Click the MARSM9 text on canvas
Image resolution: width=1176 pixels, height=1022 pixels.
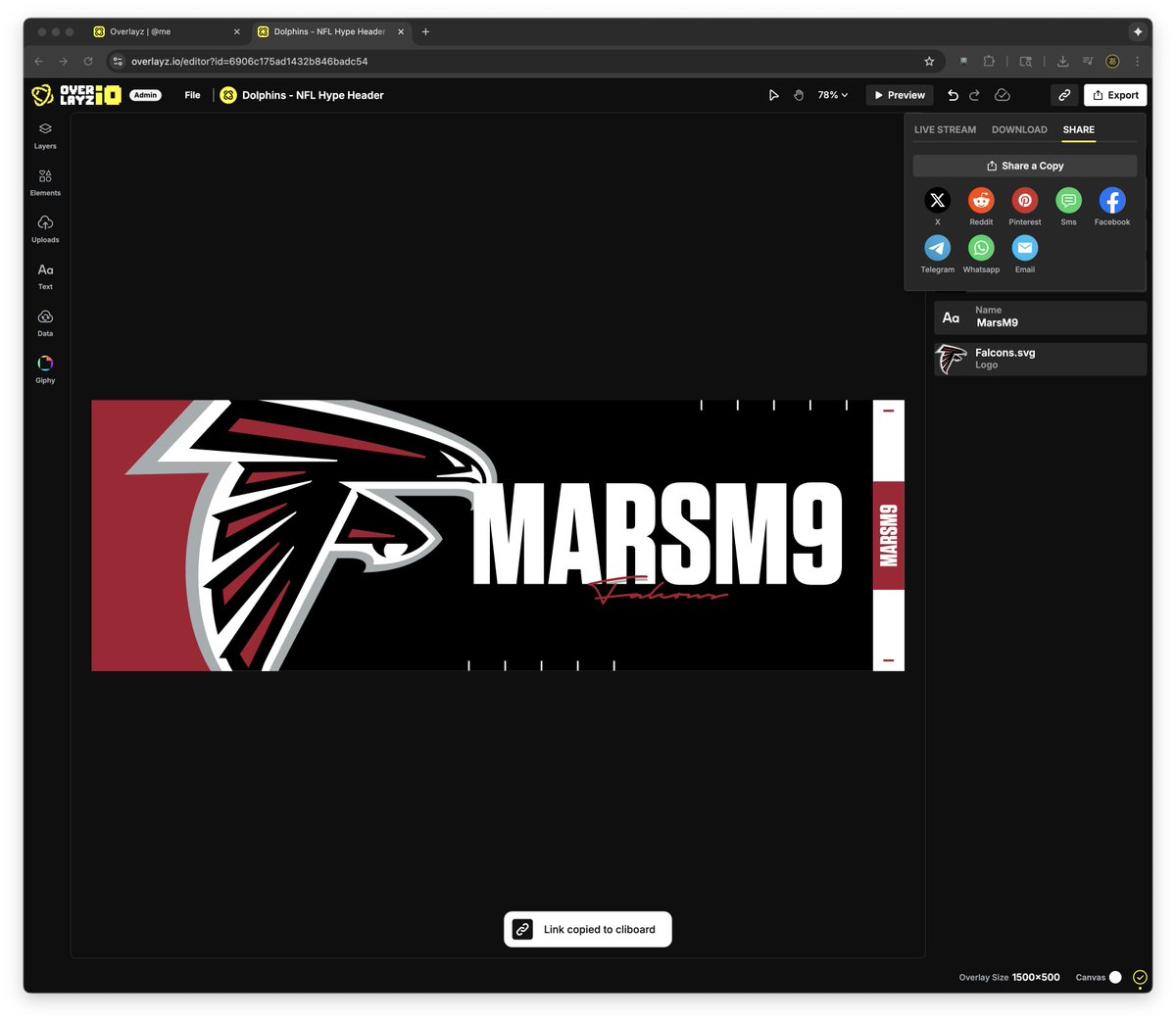657,534
